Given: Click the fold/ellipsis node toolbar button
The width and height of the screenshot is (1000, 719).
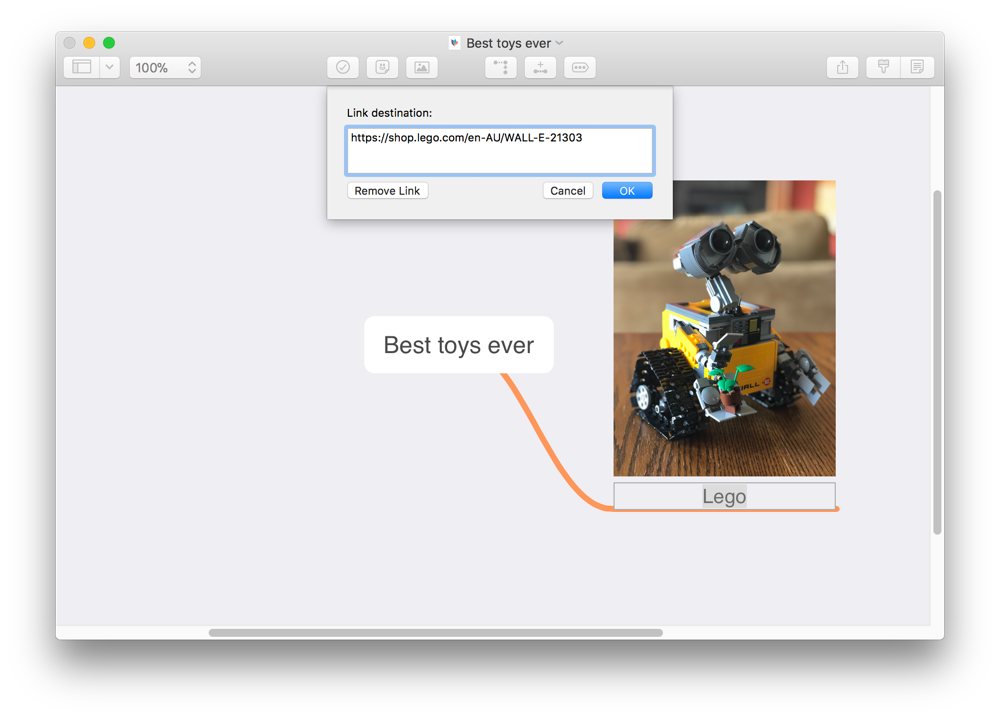Looking at the screenshot, I should [580, 67].
